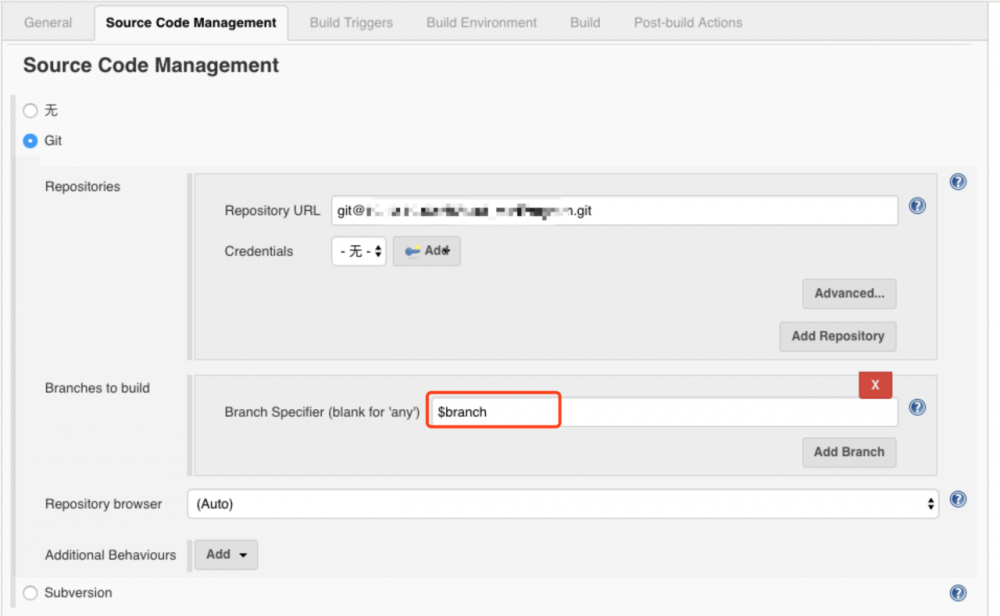Click the Repository browser label
The image size is (1000, 616).
pyautogui.click(x=103, y=504)
